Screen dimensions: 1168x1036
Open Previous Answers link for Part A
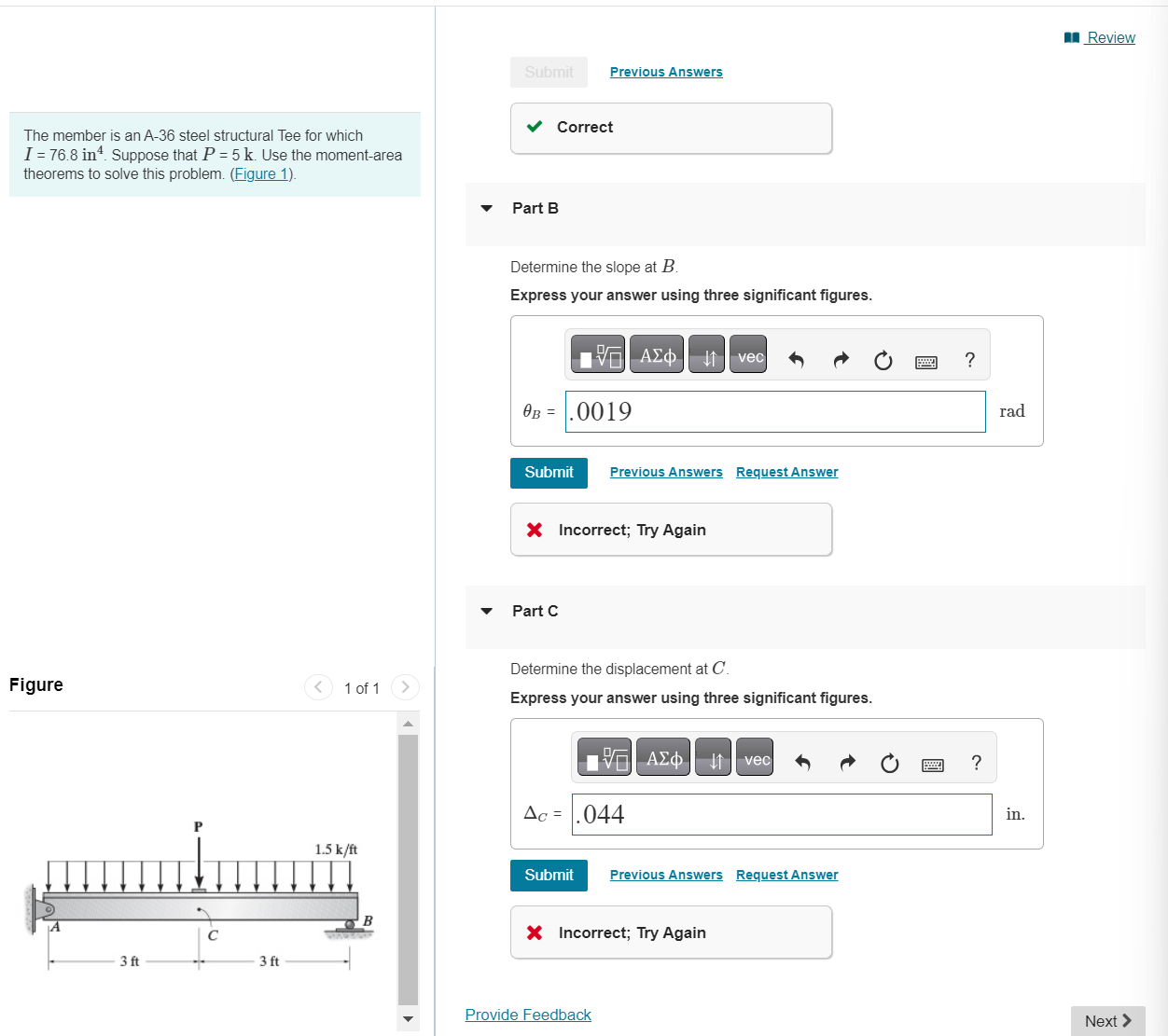tap(666, 72)
